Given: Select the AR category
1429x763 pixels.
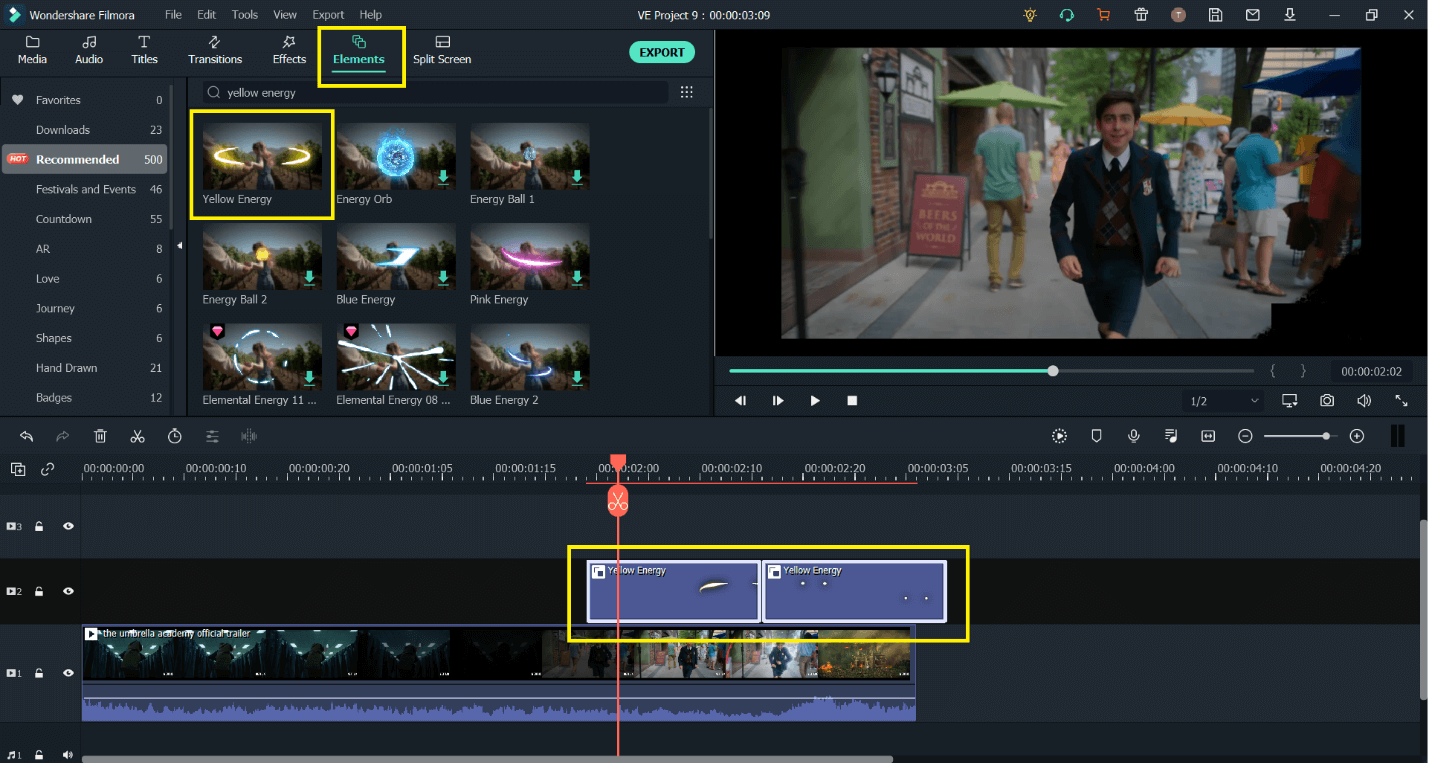Looking at the screenshot, I should click(x=86, y=249).
